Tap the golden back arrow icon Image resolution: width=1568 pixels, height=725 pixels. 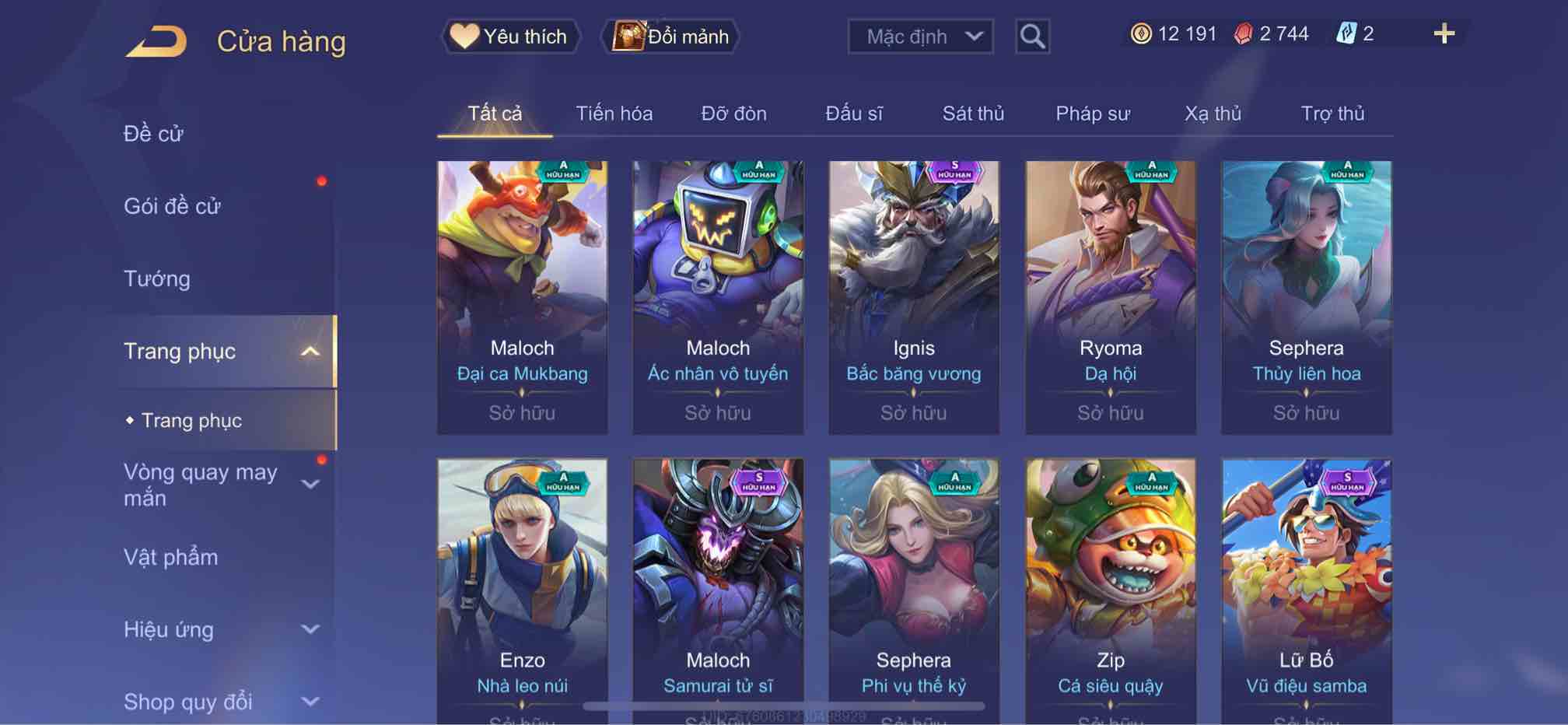coord(156,41)
